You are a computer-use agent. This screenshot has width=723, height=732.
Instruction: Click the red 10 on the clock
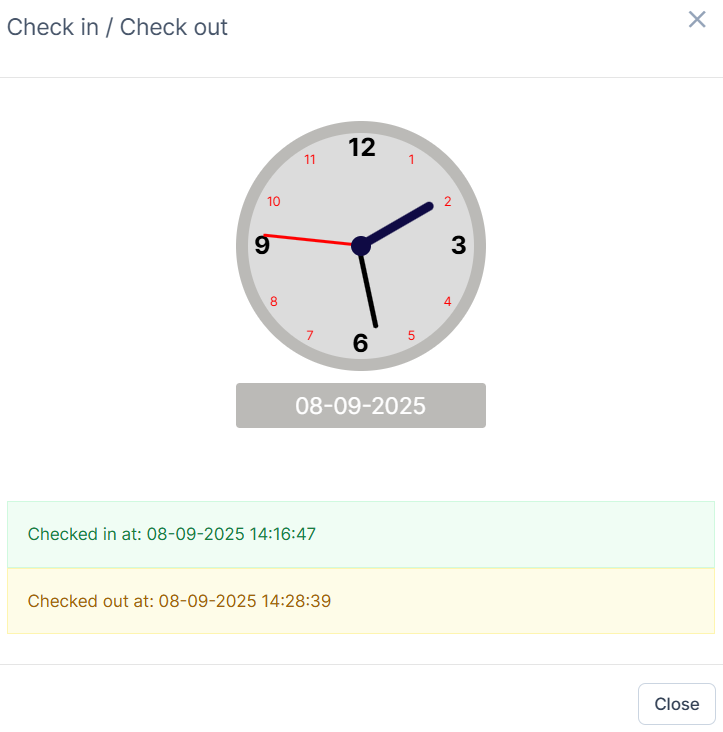(274, 201)
